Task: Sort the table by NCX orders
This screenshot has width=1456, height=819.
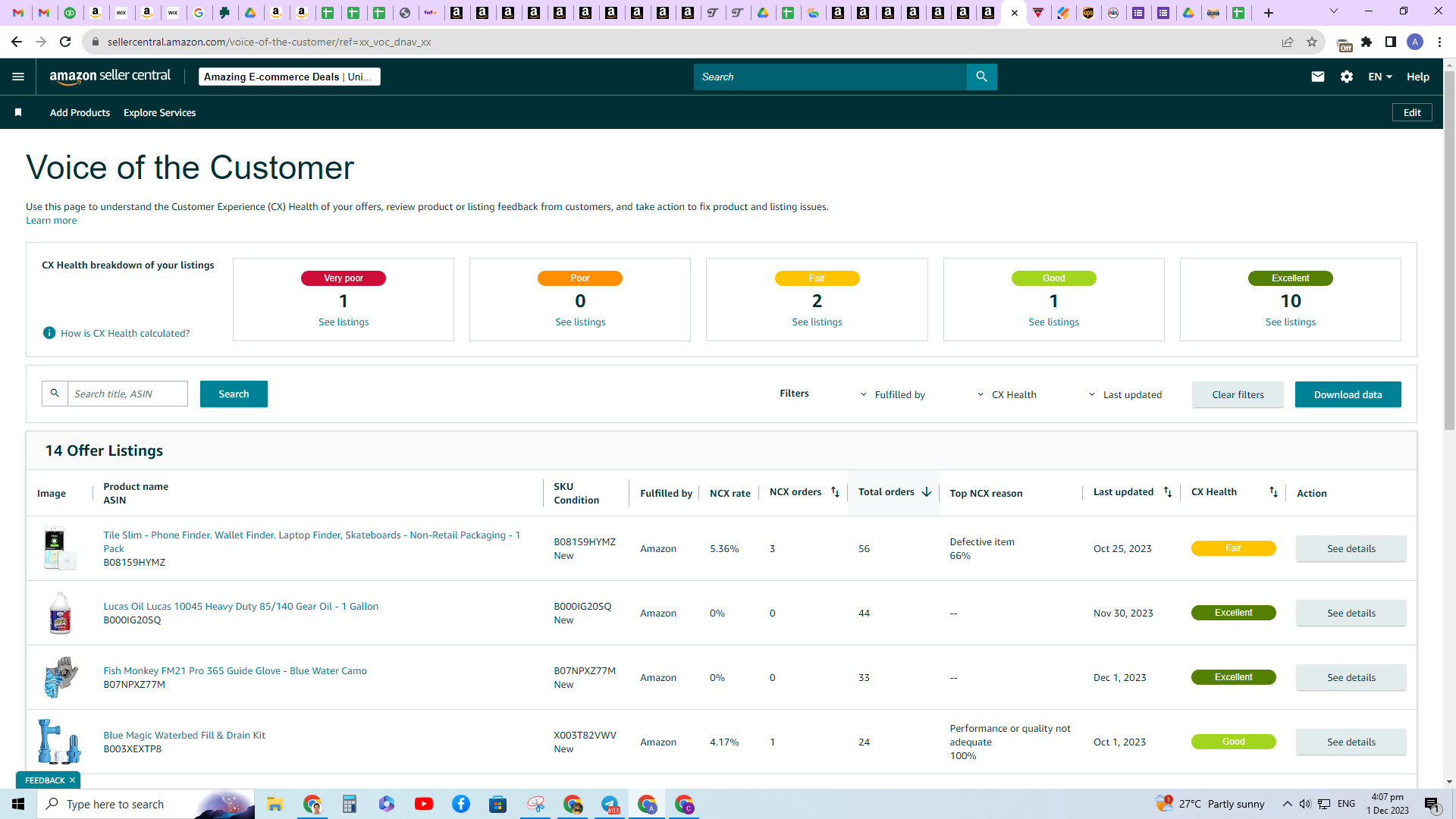Action: tap(835, 492)
